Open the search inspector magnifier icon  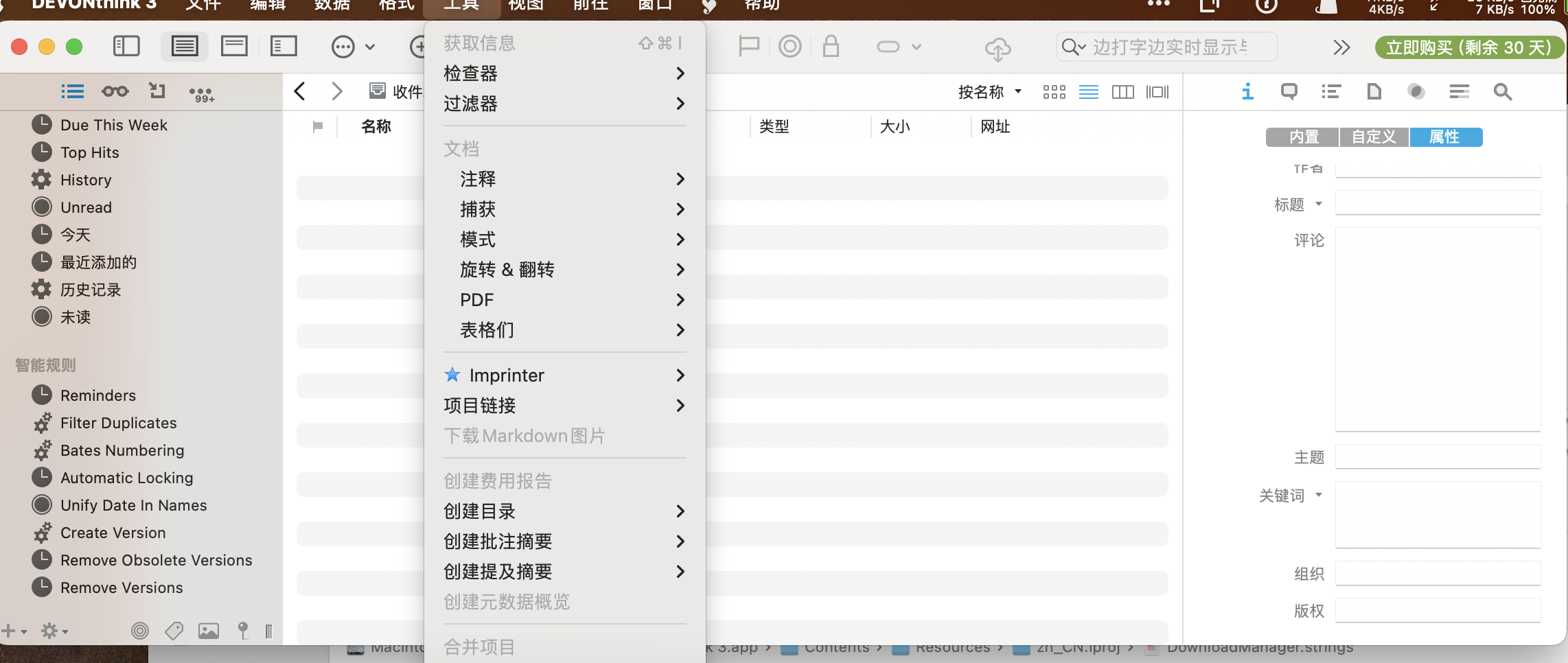(x=1503, y=91)
